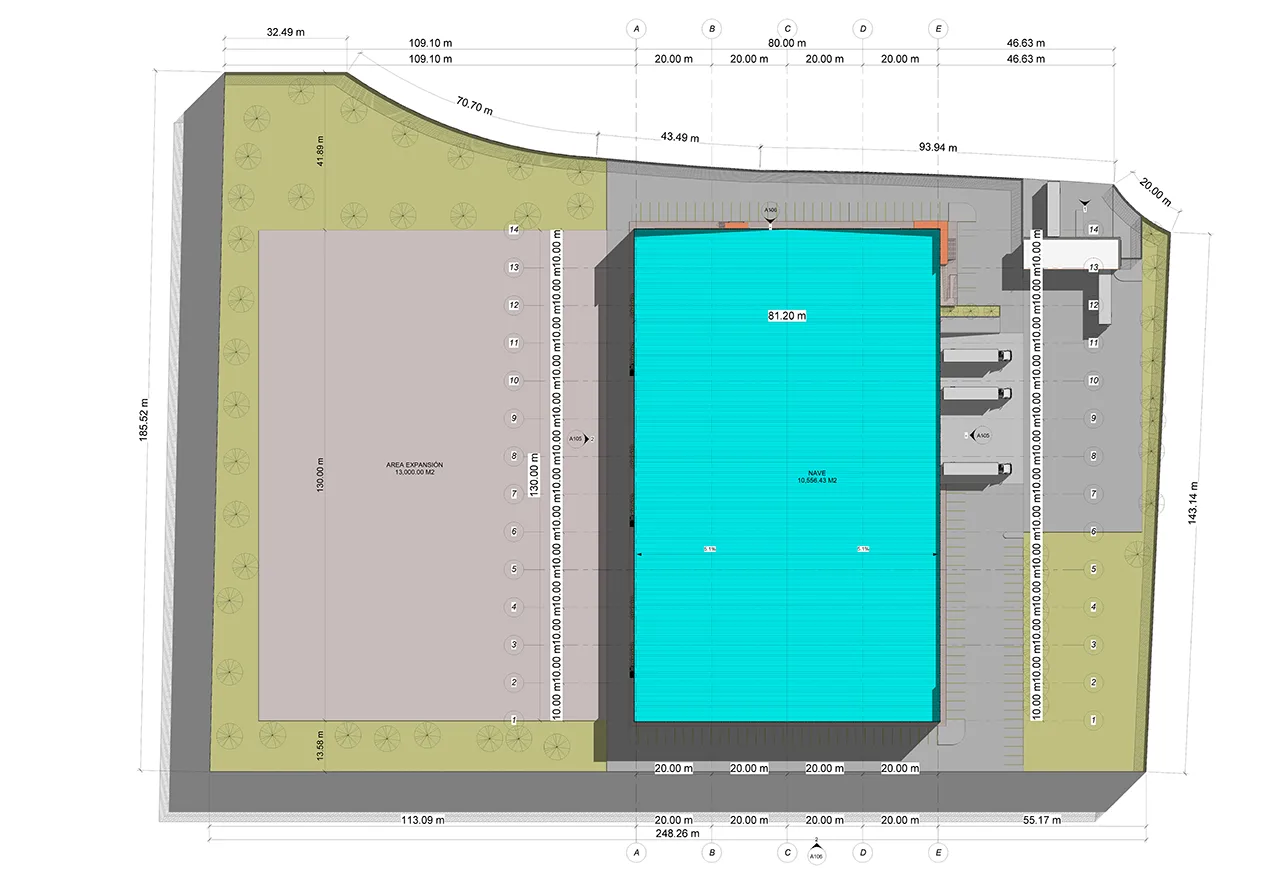Select the 81.20 m dimension on the roof
The image size is (1280, 874).
tap(787, 316)
